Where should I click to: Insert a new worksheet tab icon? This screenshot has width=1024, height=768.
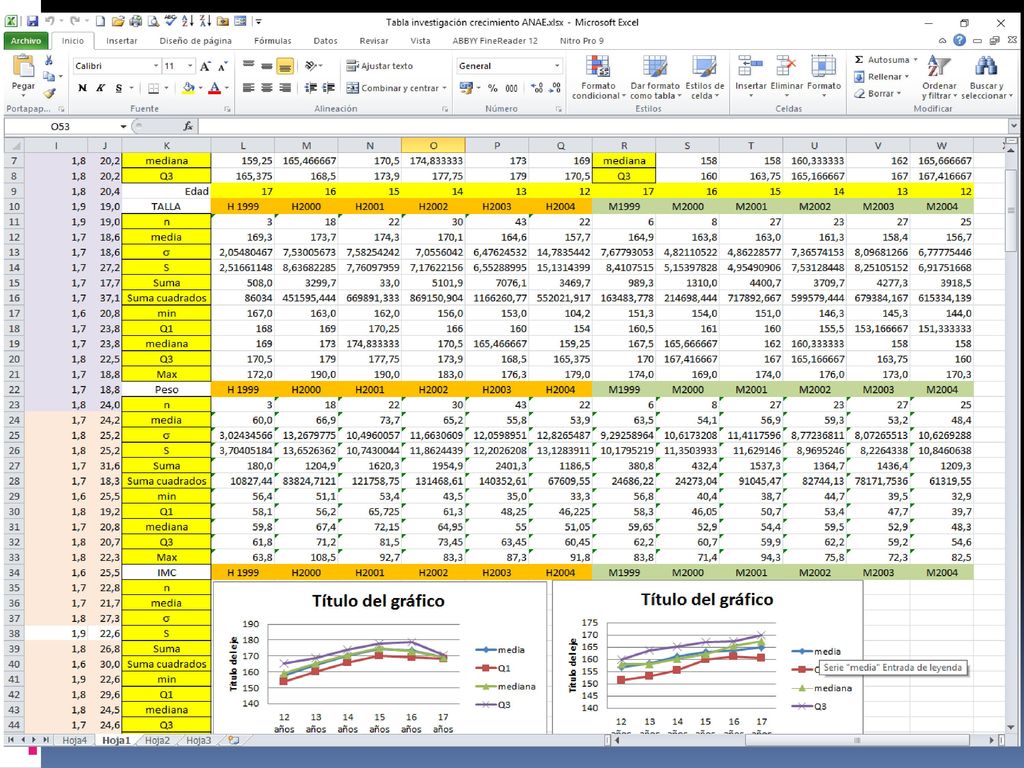pos(233,740)
